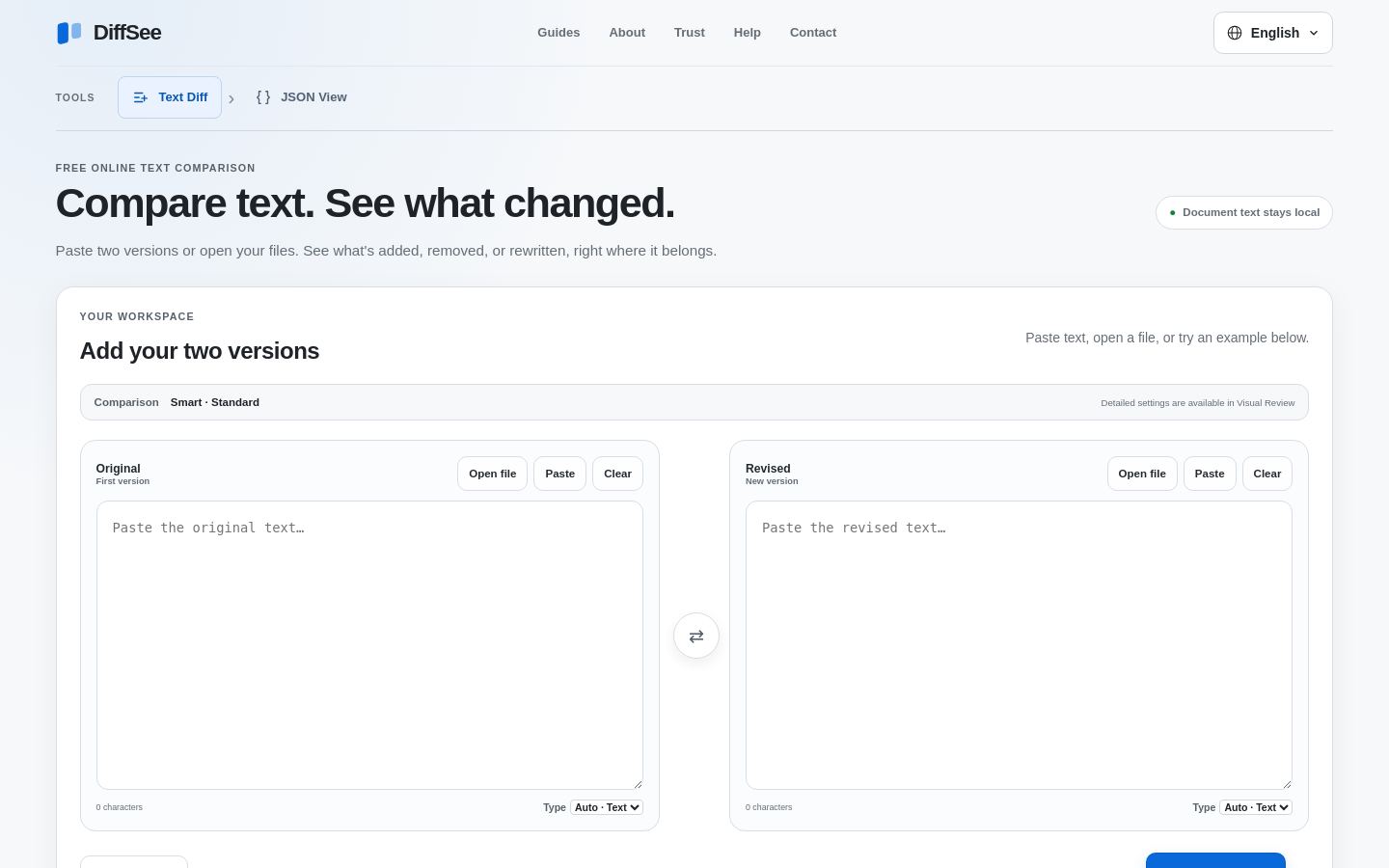Go to the About page
This screenshot has height=868, width=1389.
(x=627, y=33)
